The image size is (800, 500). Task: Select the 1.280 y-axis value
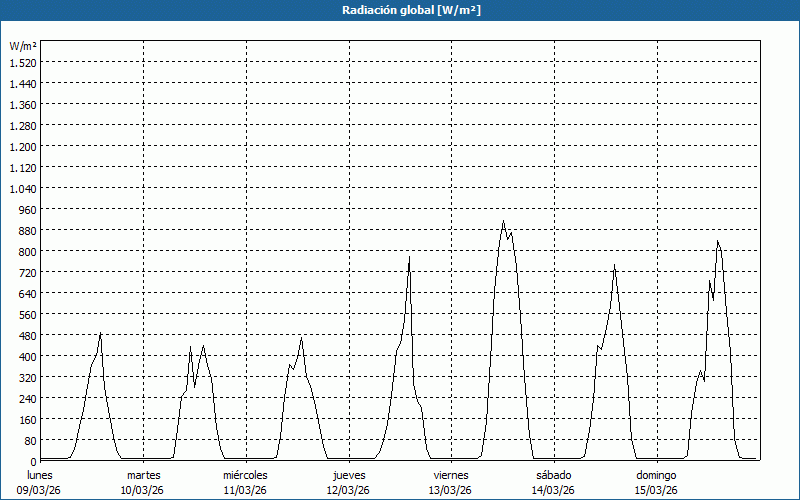click(x=23, y=126)
